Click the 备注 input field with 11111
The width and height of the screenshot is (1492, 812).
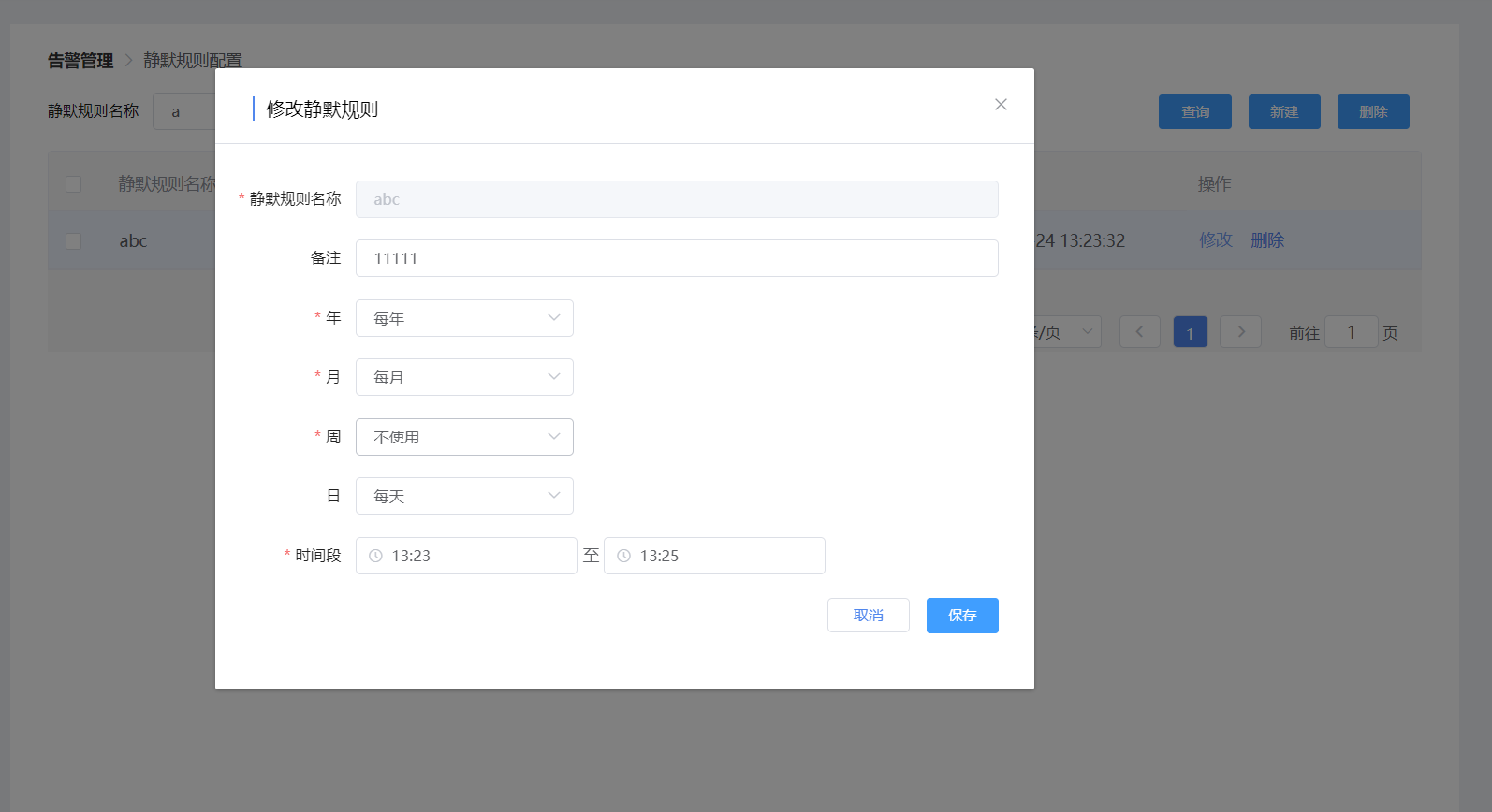click(x=677, y=258)
